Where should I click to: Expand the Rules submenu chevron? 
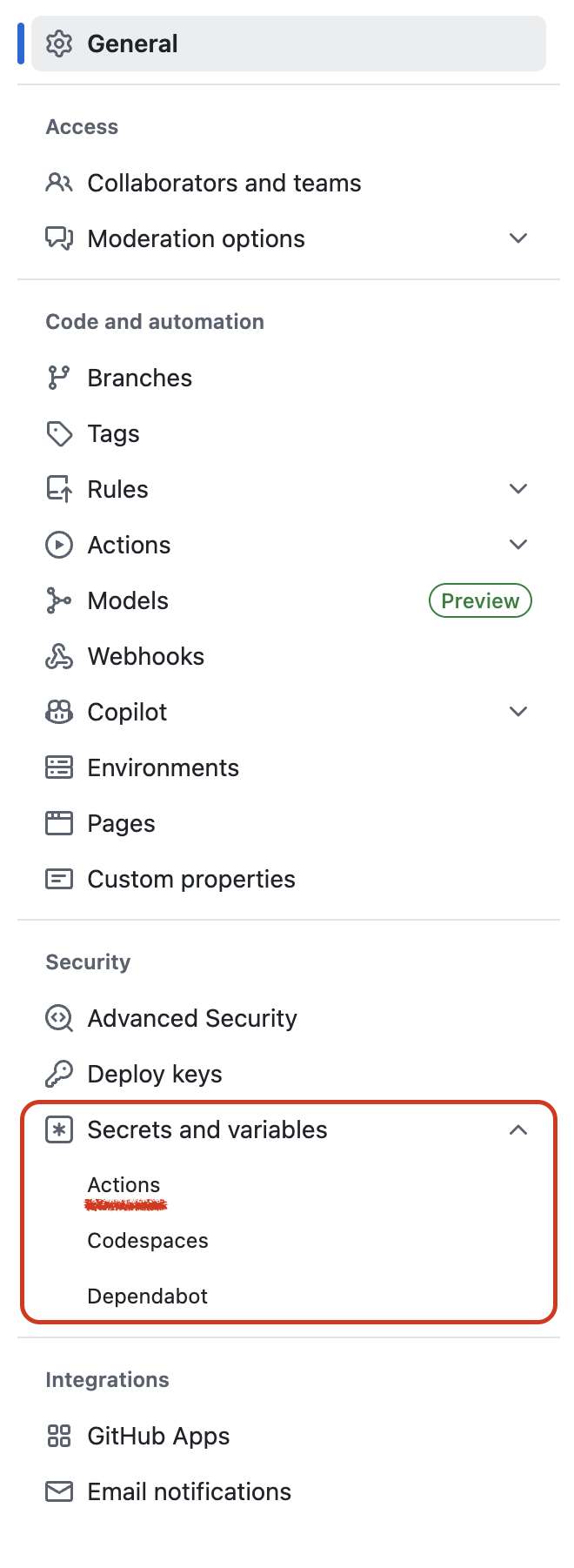point(518,489)
